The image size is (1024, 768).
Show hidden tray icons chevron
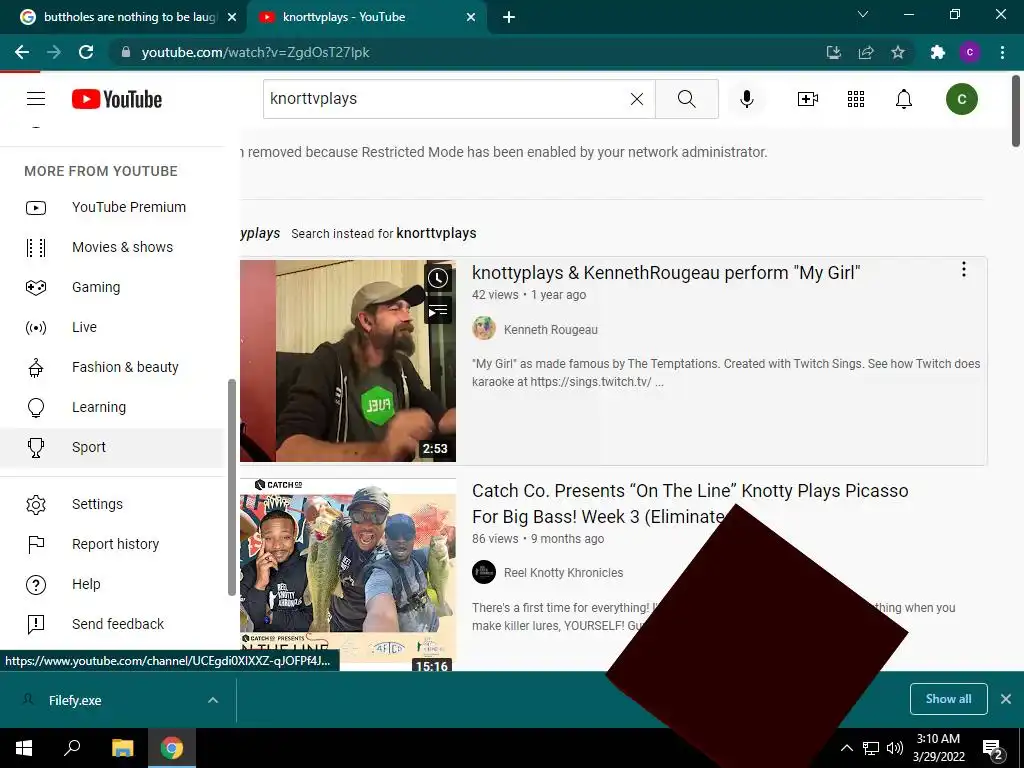pyautogui.click(x=846, y=748)
